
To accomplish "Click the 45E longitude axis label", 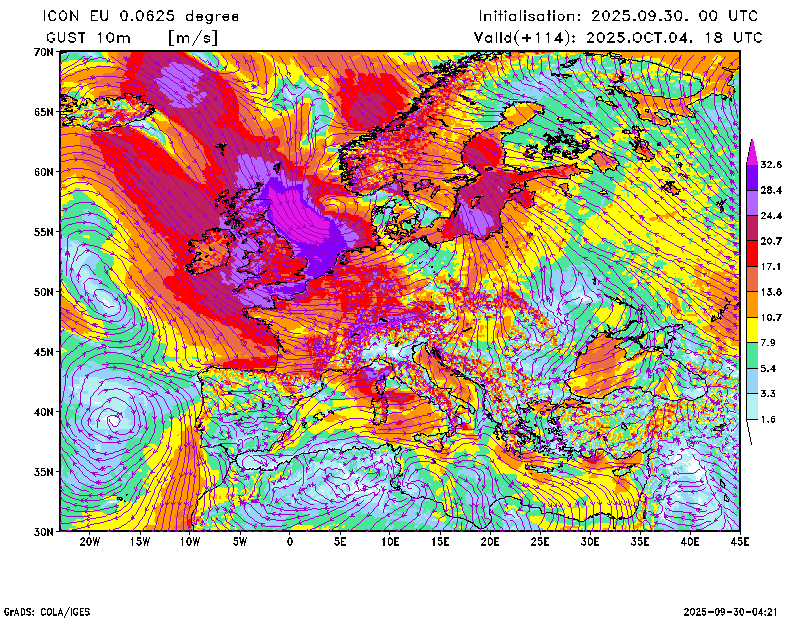I will pyautogui.click(x=740, y=542).
